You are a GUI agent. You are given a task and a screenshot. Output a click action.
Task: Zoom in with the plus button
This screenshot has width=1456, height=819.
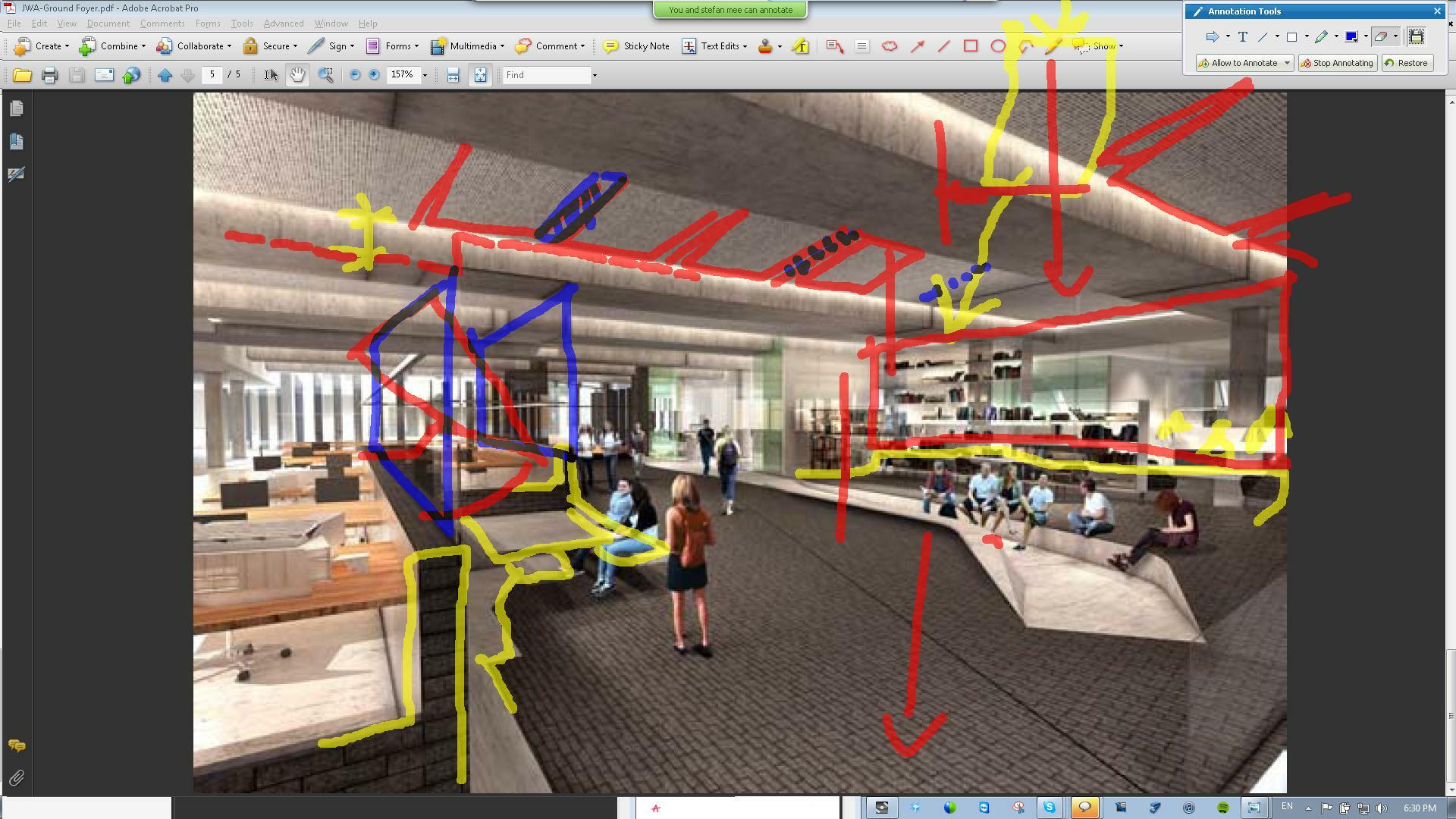point(374,75)
